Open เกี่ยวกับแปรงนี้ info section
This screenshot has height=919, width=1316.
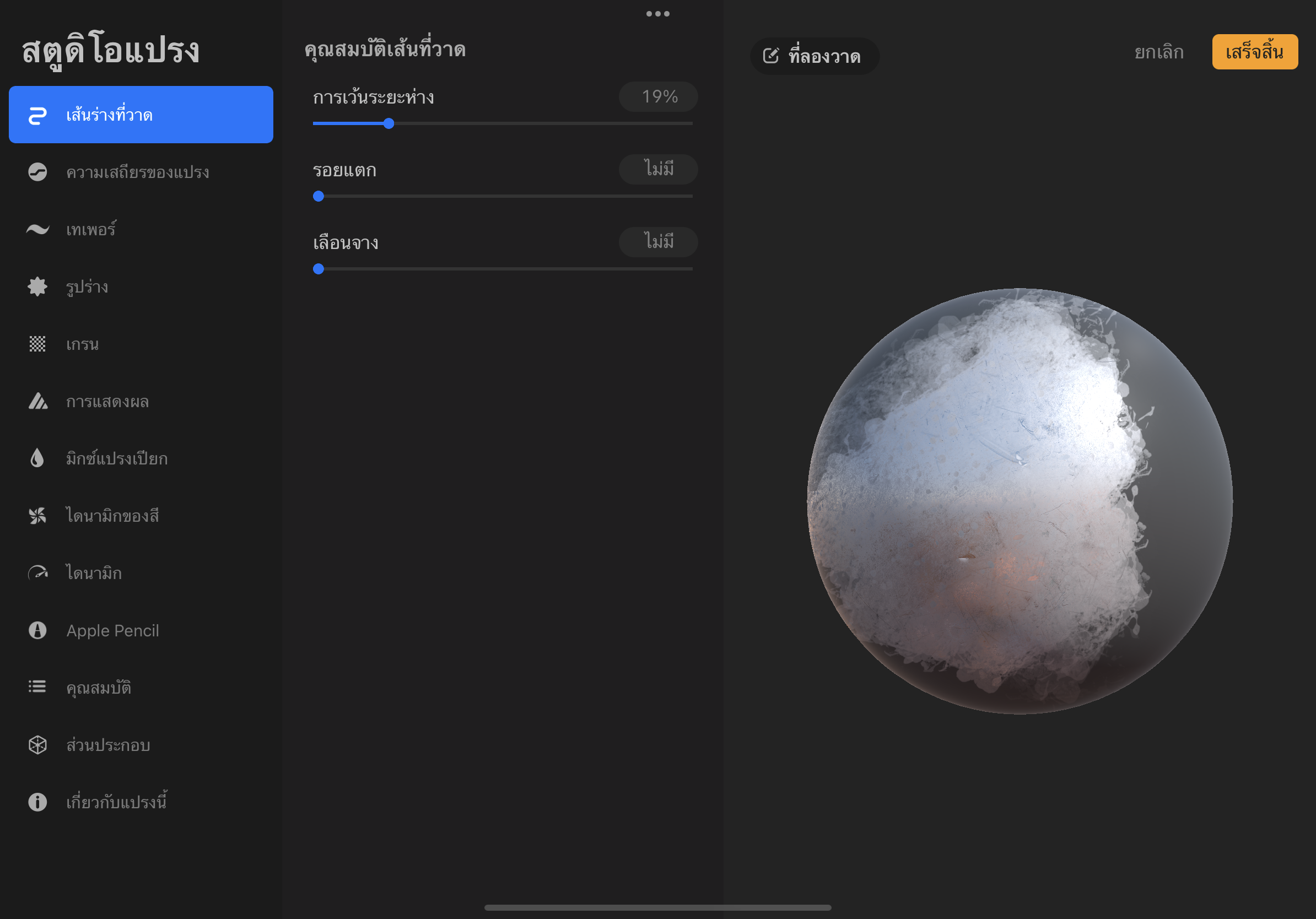116,802
